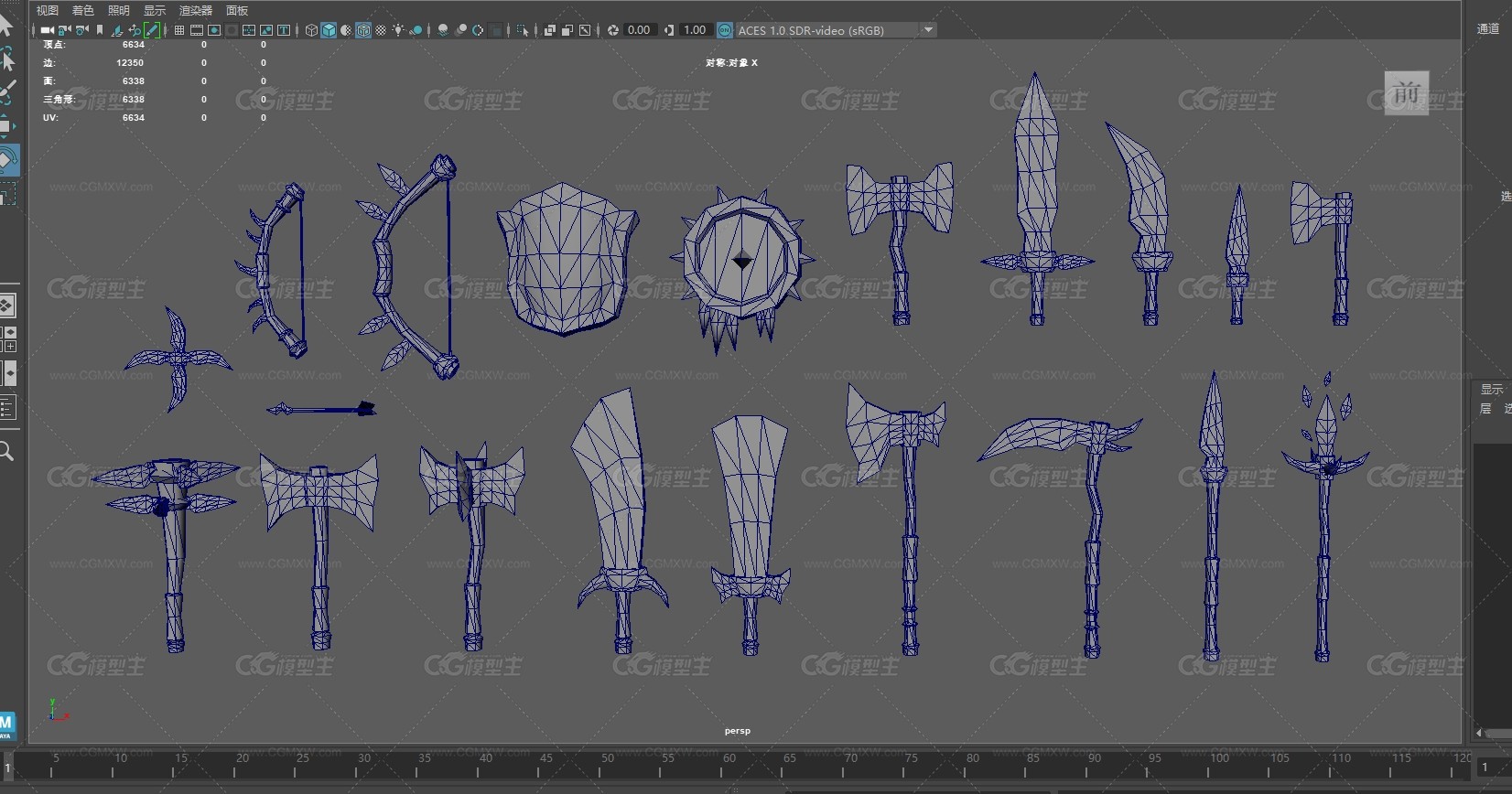Click the 前 view cube face
Screen dimensions: 1512x794
coord(1407,92)
